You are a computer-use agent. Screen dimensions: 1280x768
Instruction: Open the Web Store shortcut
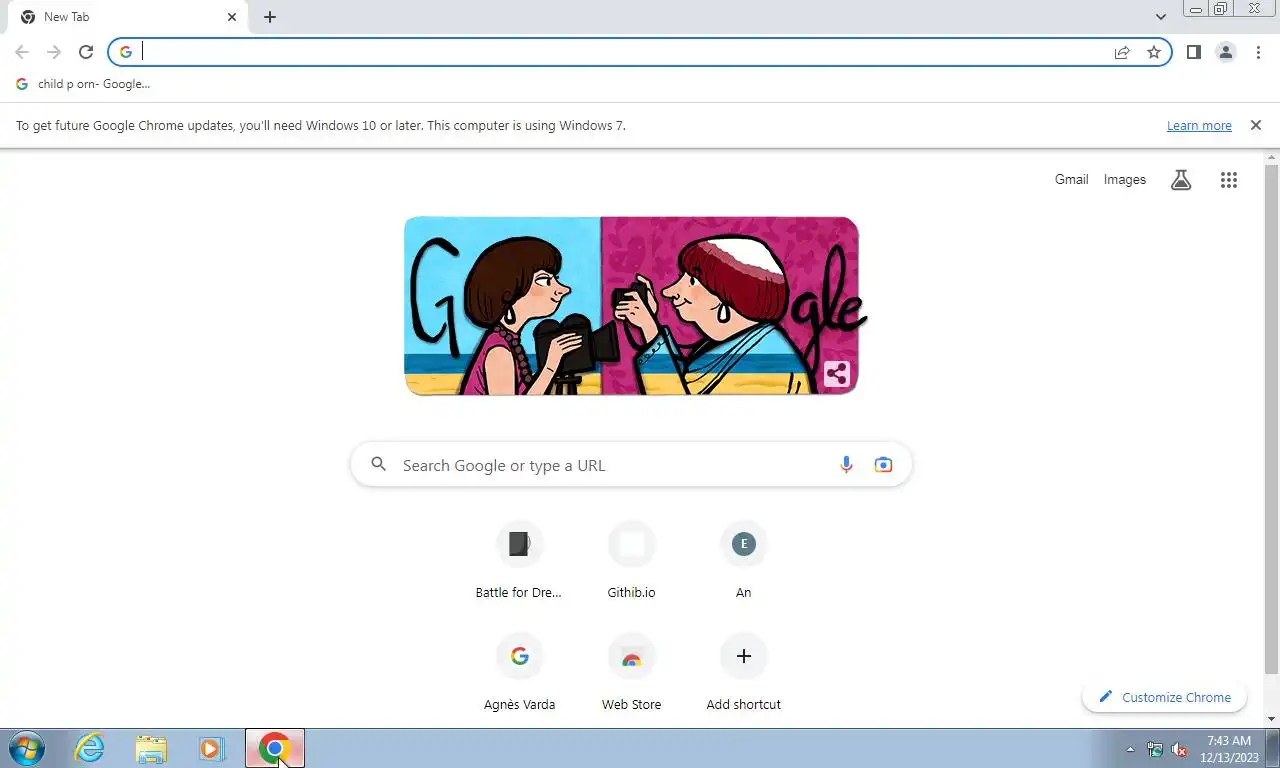(x=631, y=672)
